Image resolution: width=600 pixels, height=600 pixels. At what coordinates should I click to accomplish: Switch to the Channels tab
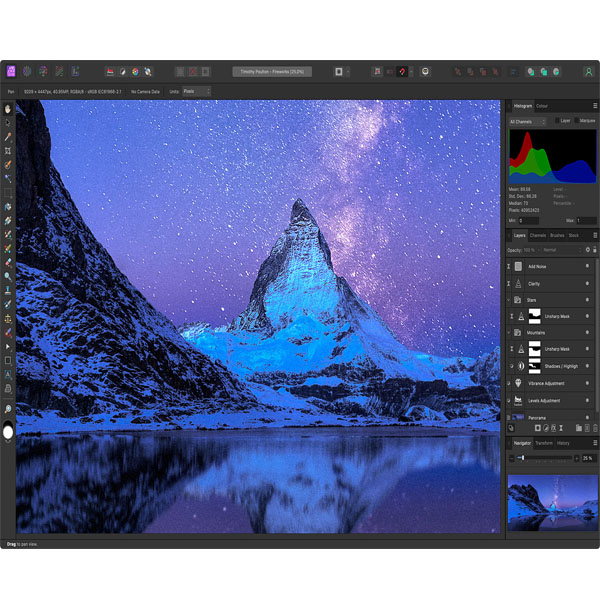click(x=538, y=235)
